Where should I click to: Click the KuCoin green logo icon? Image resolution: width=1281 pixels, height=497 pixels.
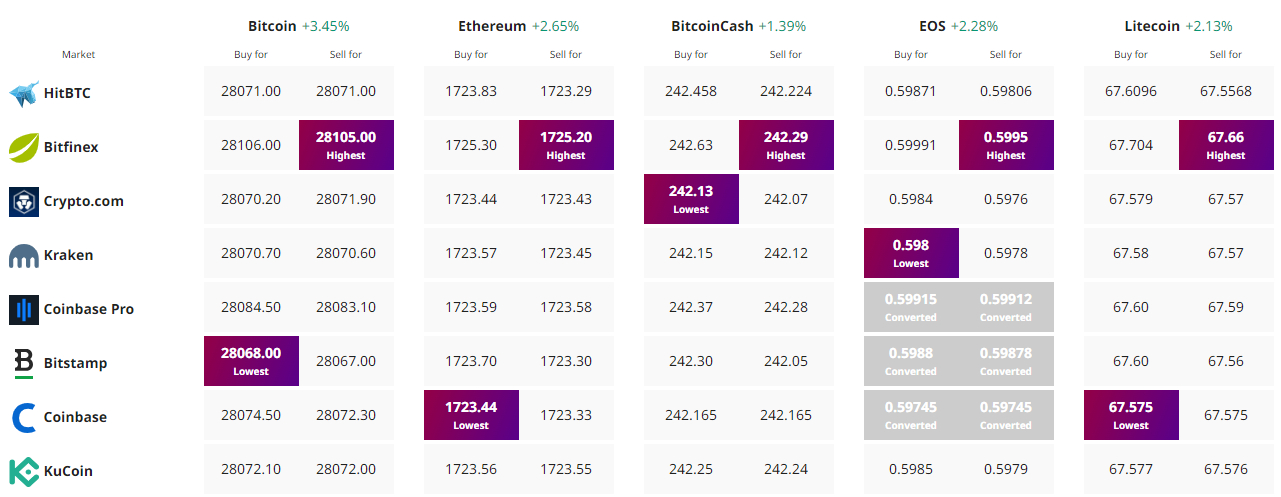(x=24, y=471)
